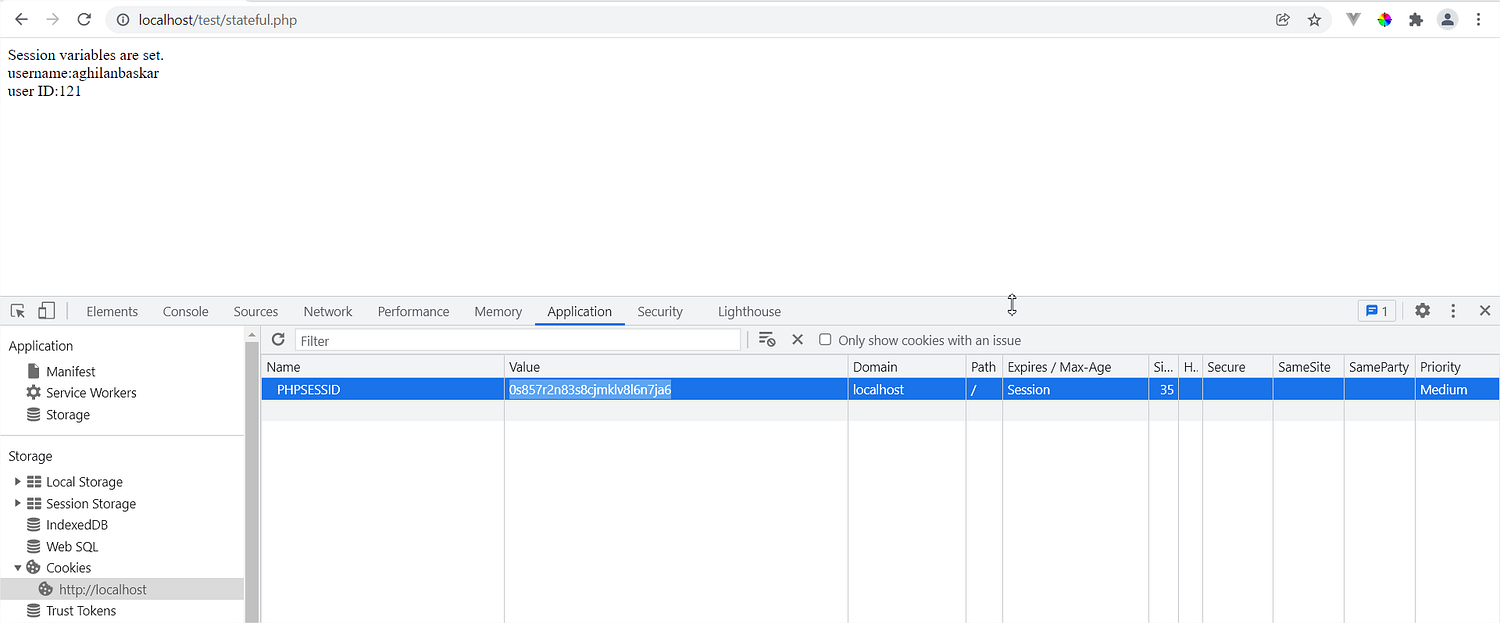Expand the Local Storage tree arrow
This screenshot has width=1500, height=623.
click(17, 481)
